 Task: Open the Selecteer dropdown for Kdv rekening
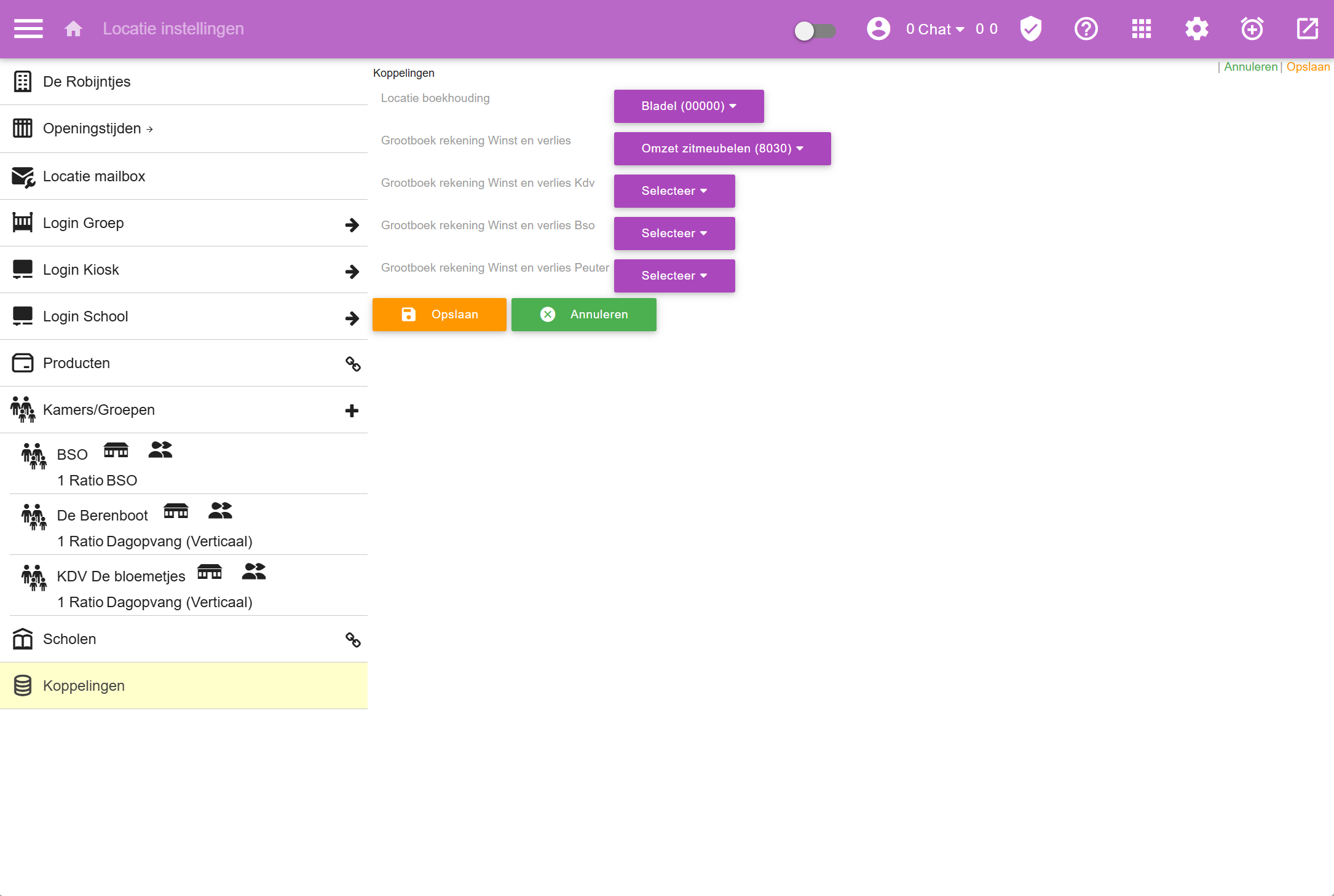674,191
